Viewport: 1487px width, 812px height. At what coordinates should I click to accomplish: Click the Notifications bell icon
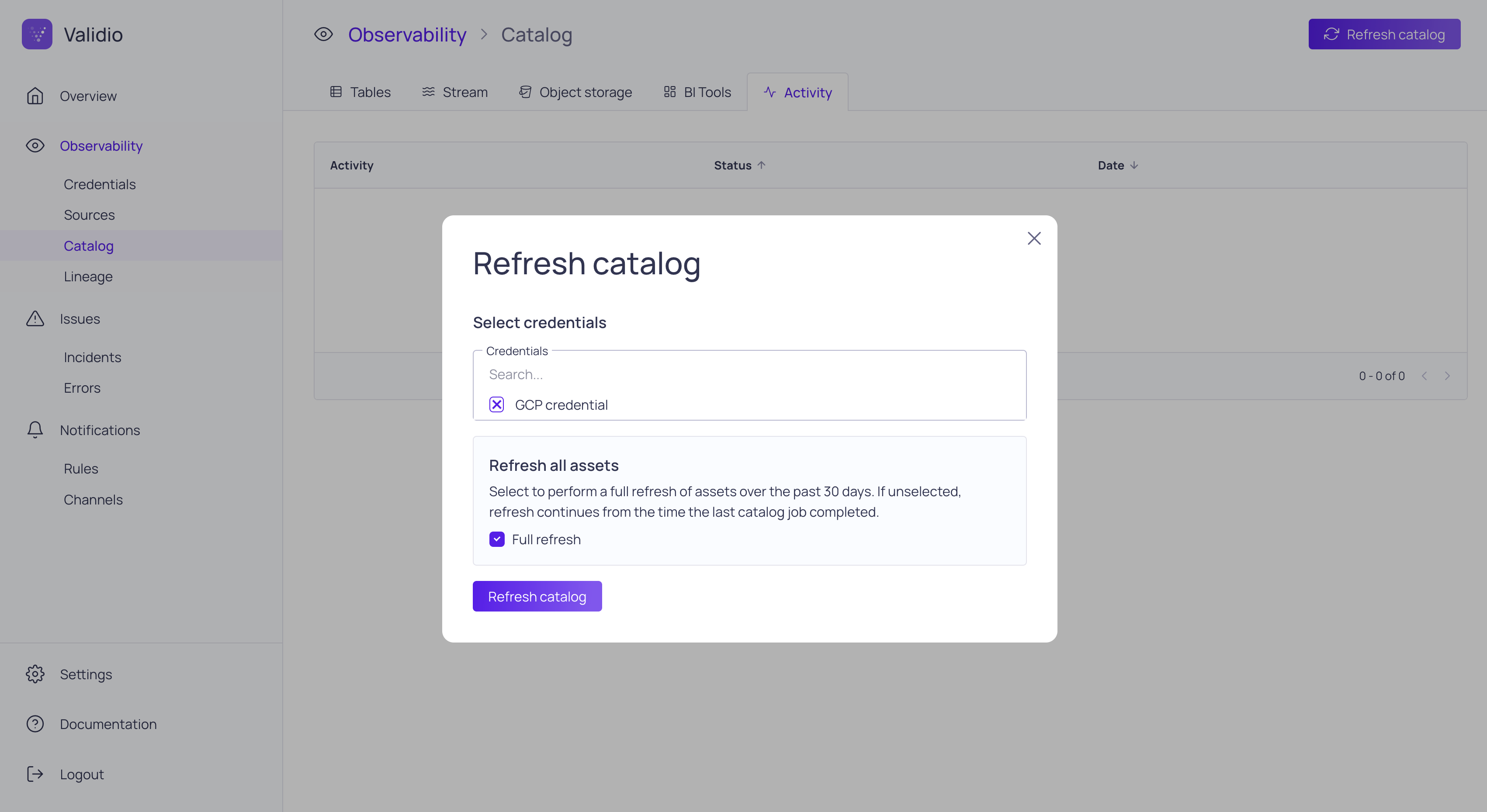pyautogui.click(x=35, y=430)
